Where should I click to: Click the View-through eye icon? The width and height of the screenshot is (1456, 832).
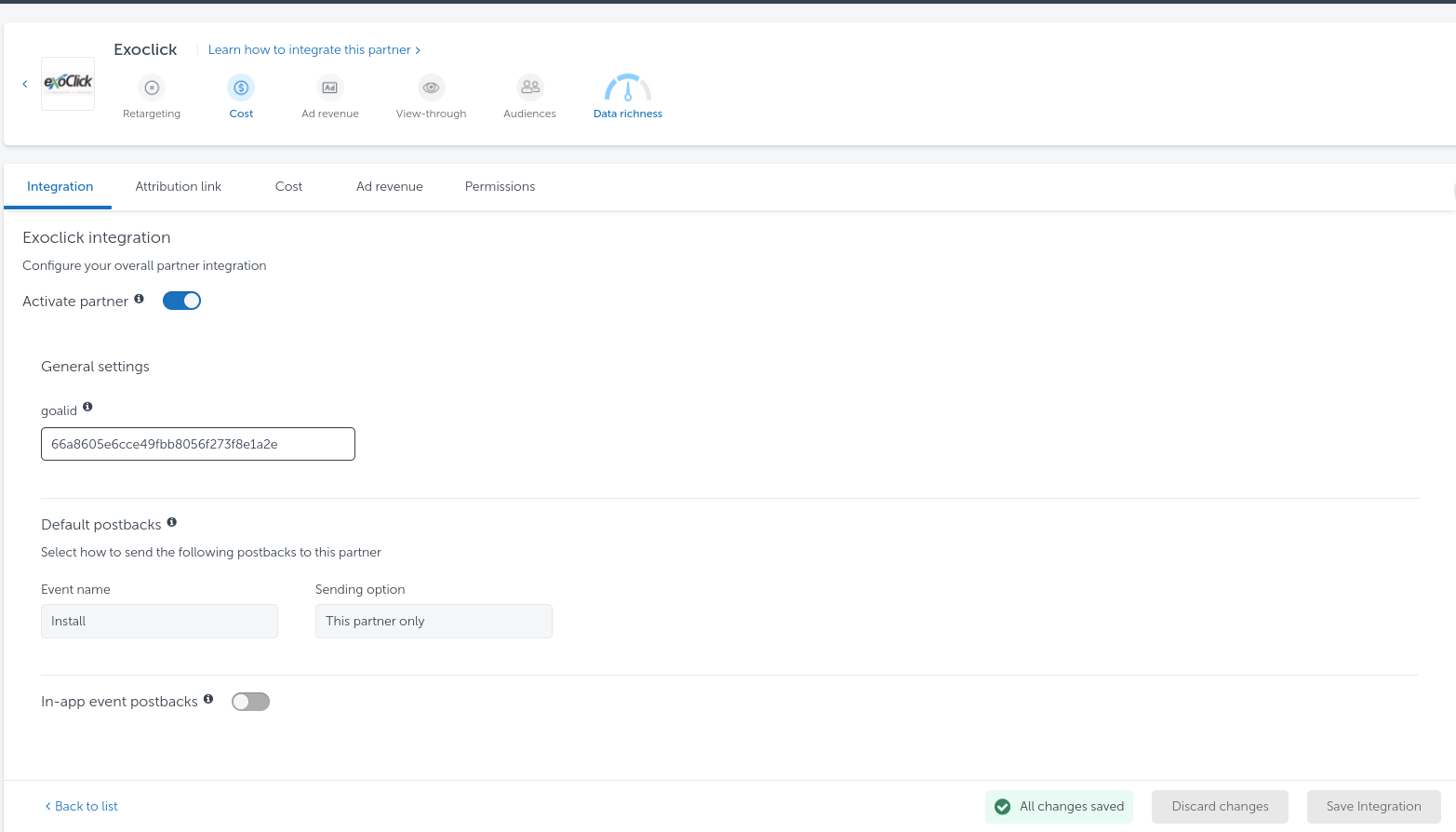[431, 87]
